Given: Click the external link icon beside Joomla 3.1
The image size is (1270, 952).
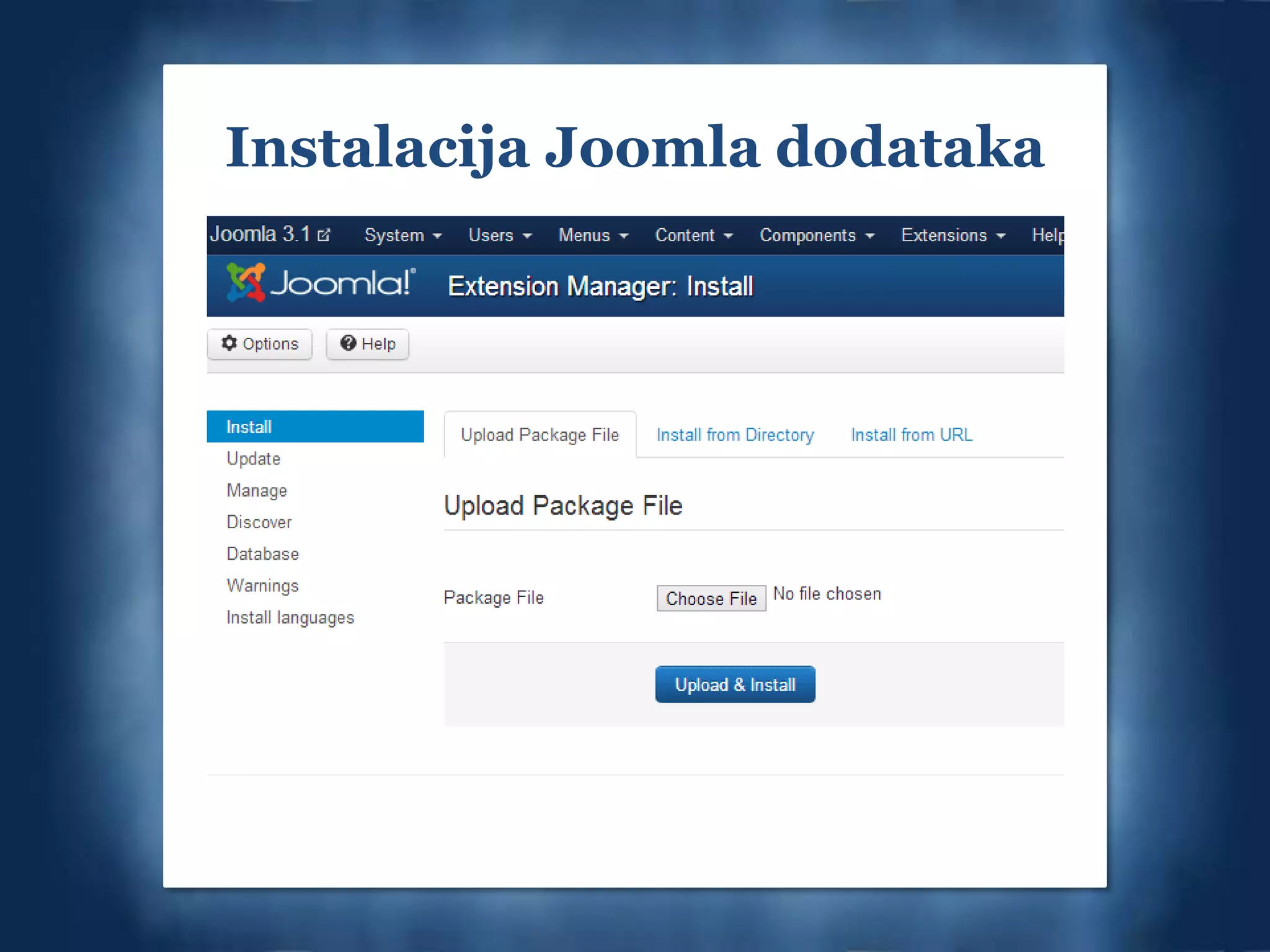Looking at the screenshot, I should 324,236.
